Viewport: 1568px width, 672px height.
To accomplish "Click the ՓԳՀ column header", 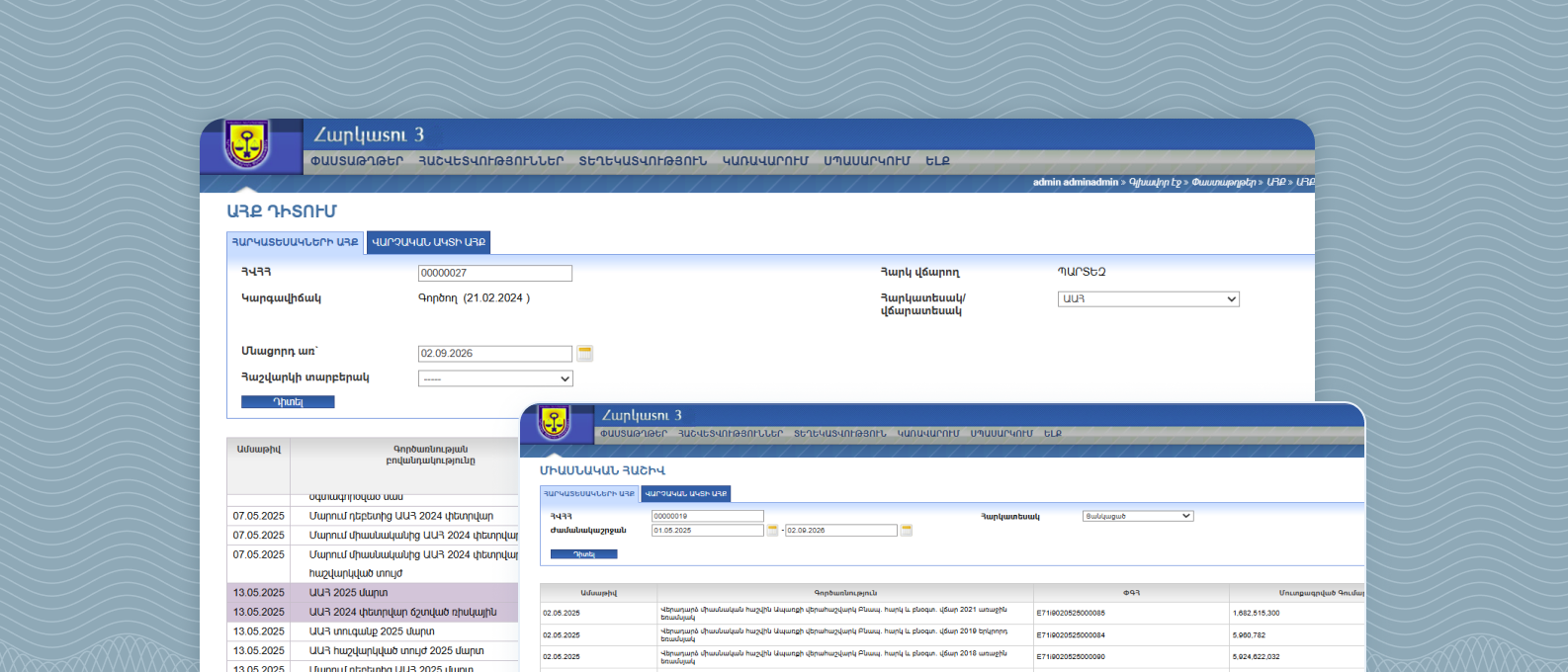I will 1132,593.
